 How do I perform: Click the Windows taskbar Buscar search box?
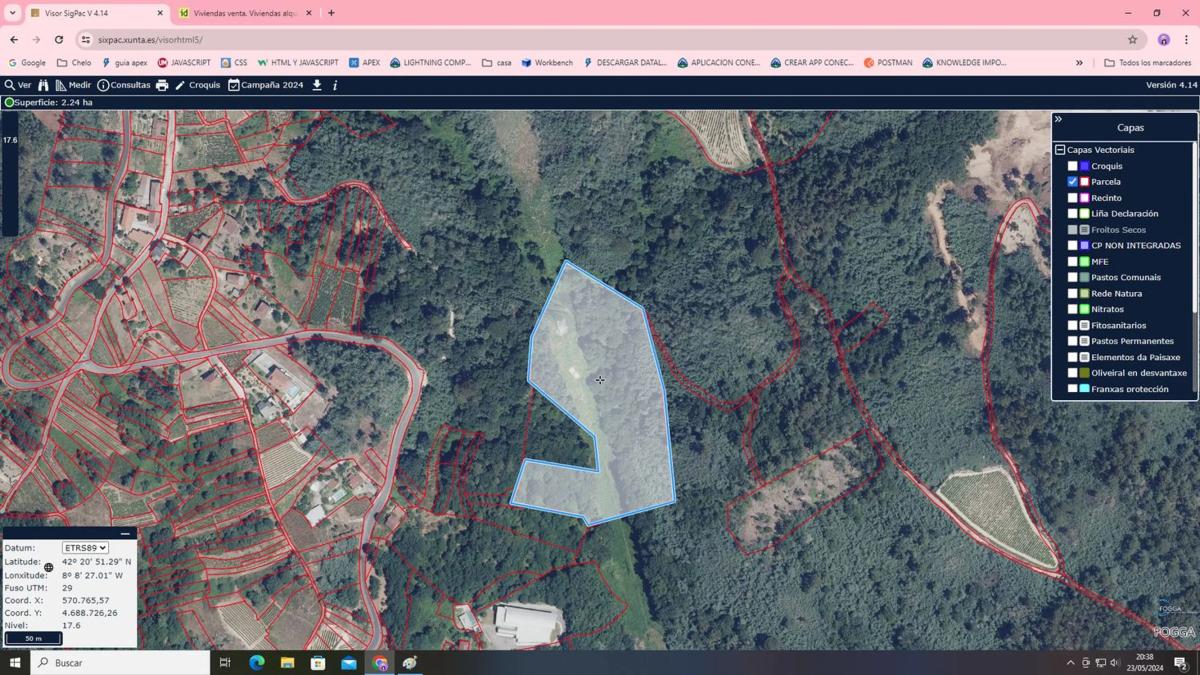click(120, 663)
